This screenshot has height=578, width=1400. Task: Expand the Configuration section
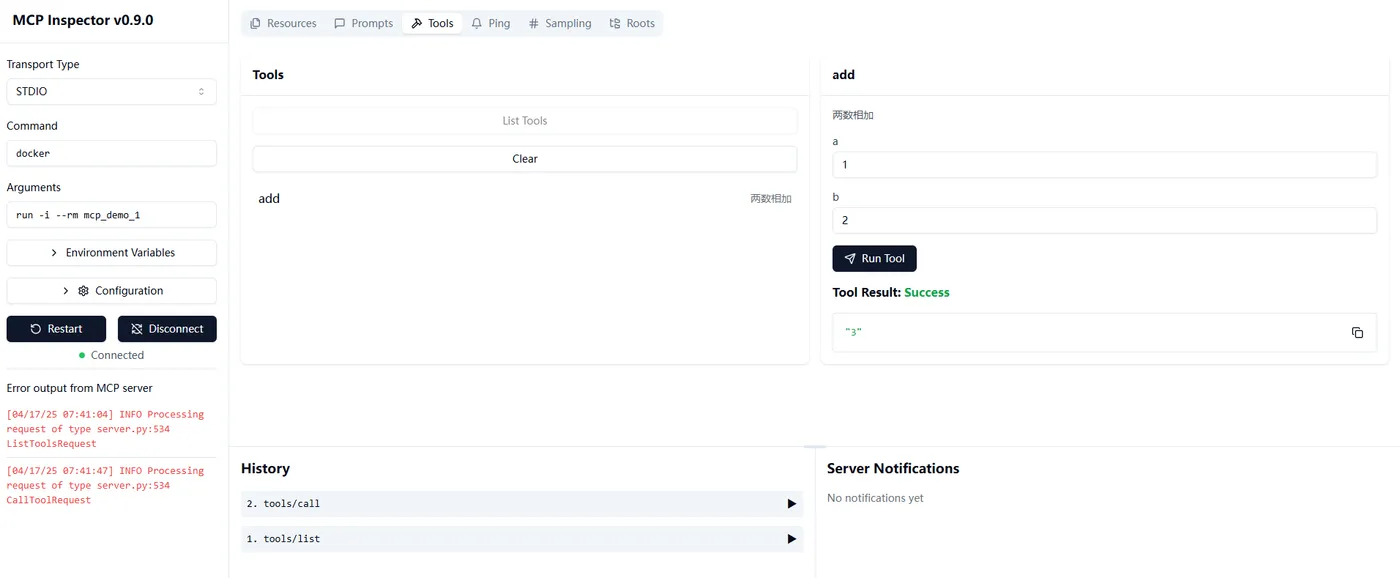111,291
